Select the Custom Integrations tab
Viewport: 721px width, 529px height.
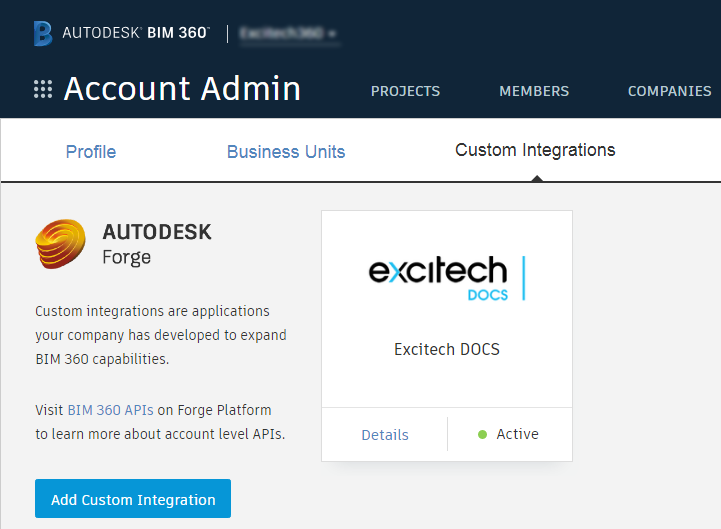point(535,150)
